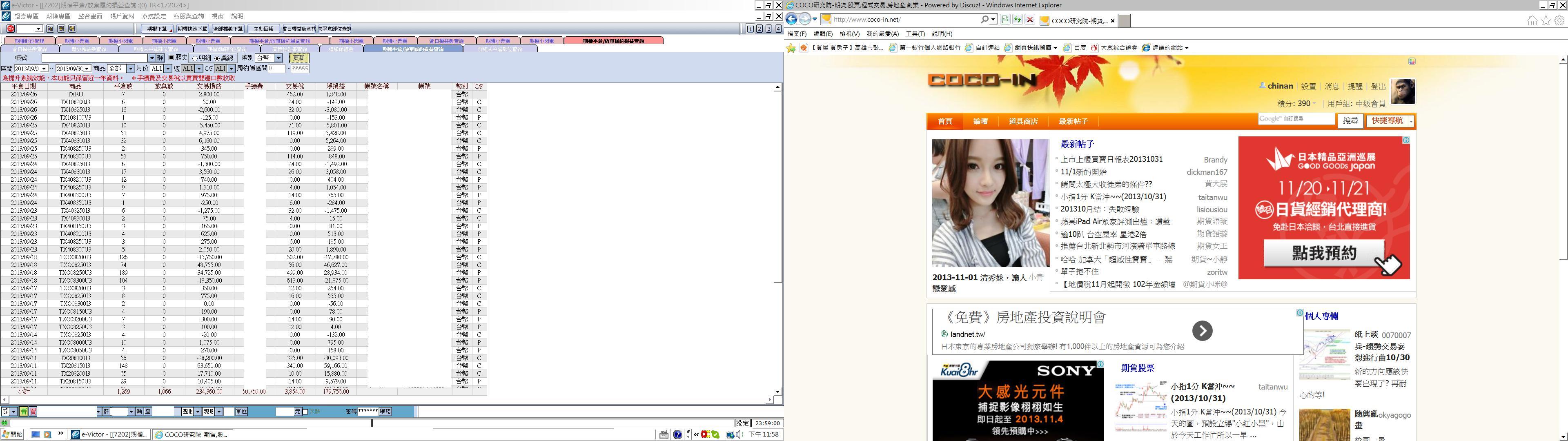The image size is (1568, 441).
Task: Click the 搜尋 button on COCO-IN
Action: pyautogui.click(x=1351, y=120)
